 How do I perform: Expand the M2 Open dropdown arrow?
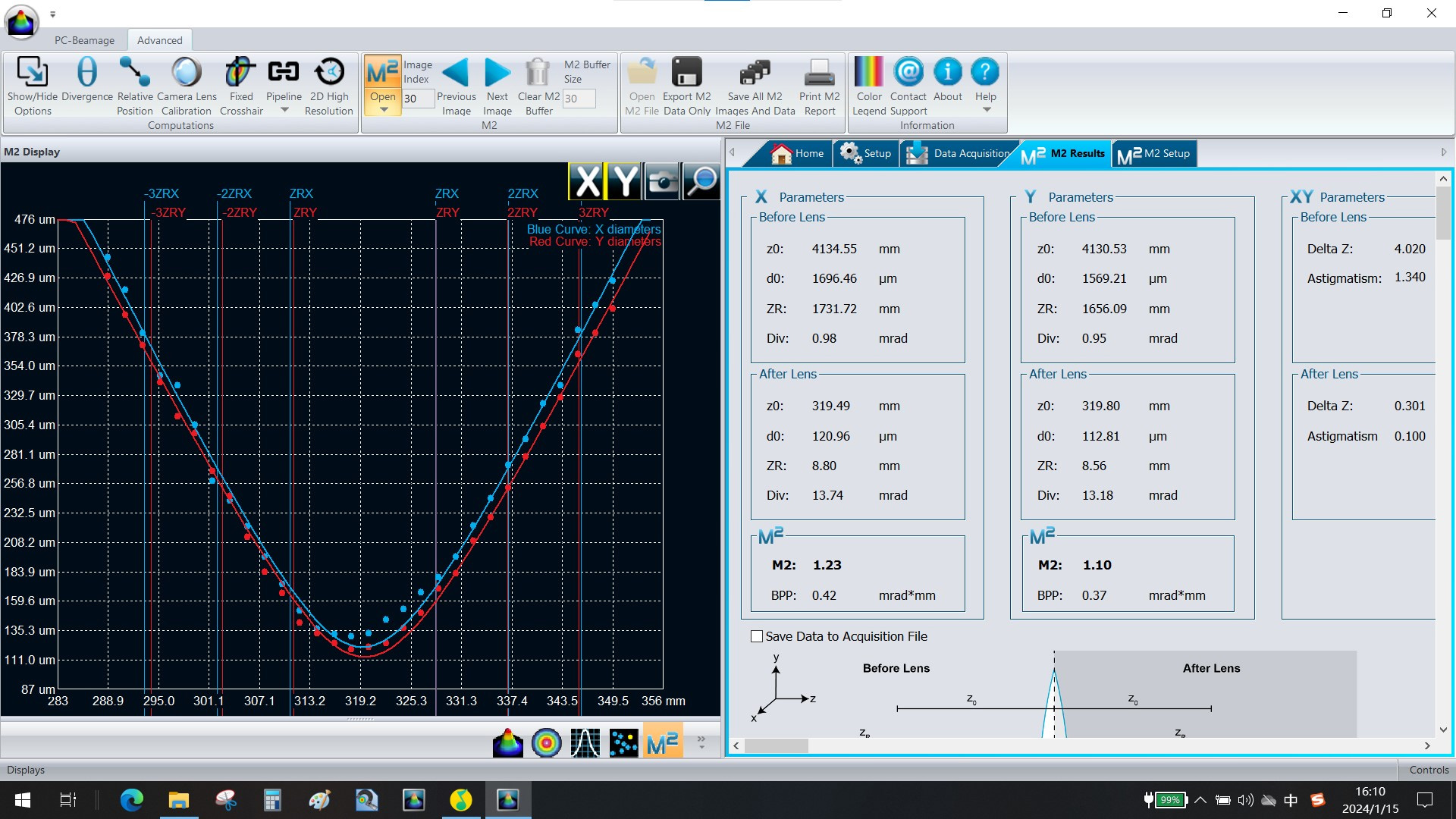pos(383,111)
